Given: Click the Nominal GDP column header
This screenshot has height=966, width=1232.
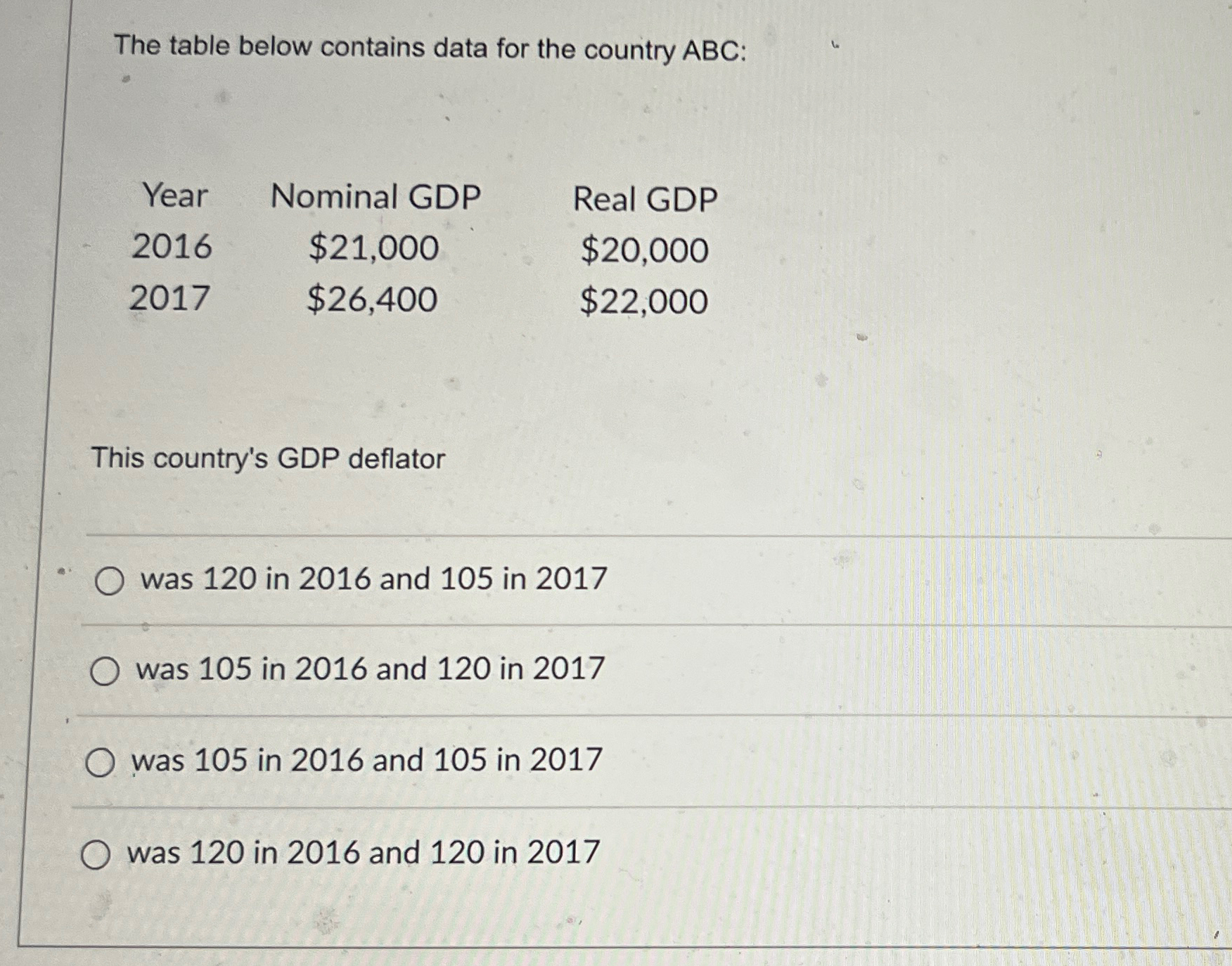Looking at the screenshot, I should point(376,196).
